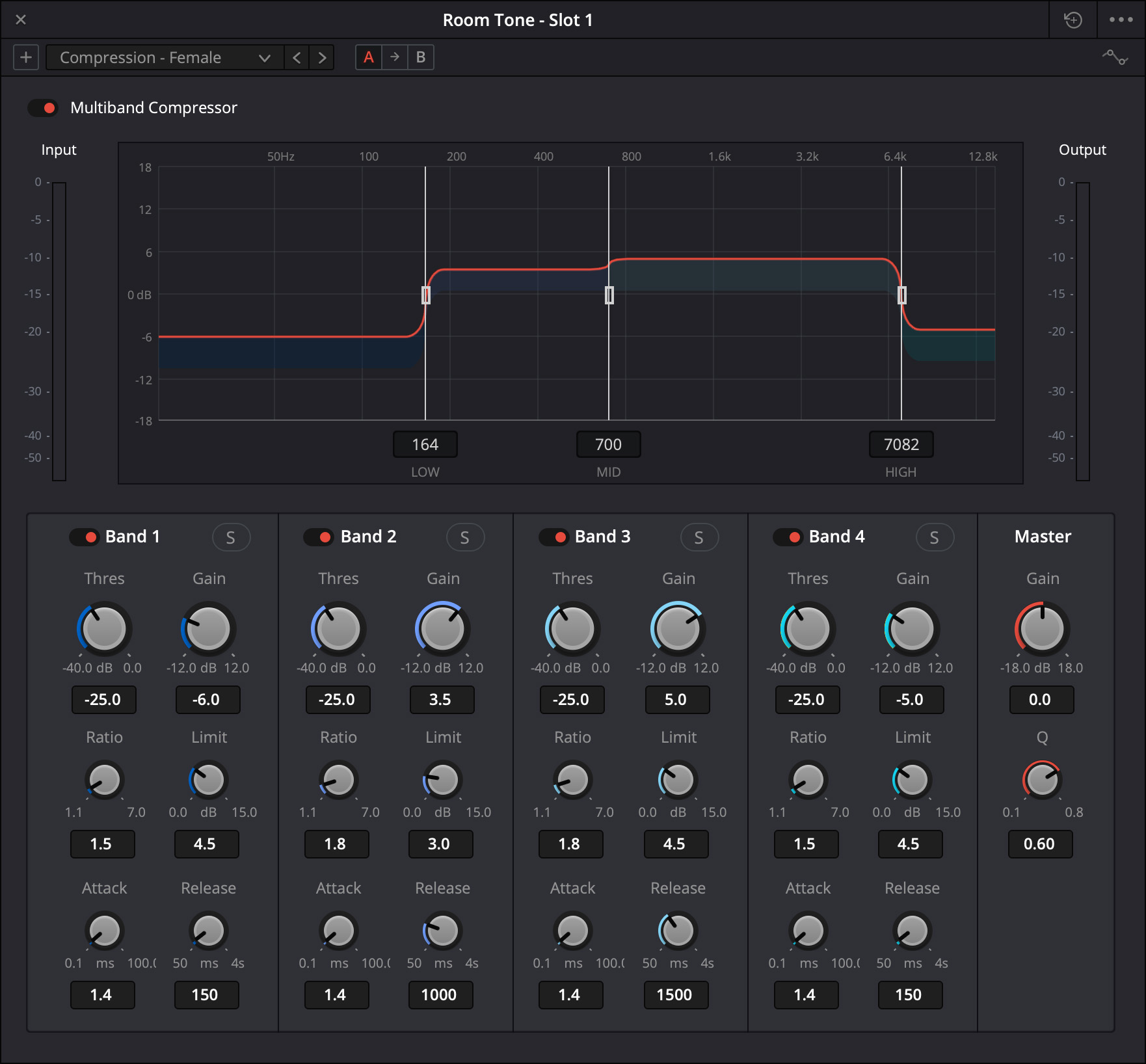
Task: Disable Band 2 using its toggle
Action: tap(318, 537)
